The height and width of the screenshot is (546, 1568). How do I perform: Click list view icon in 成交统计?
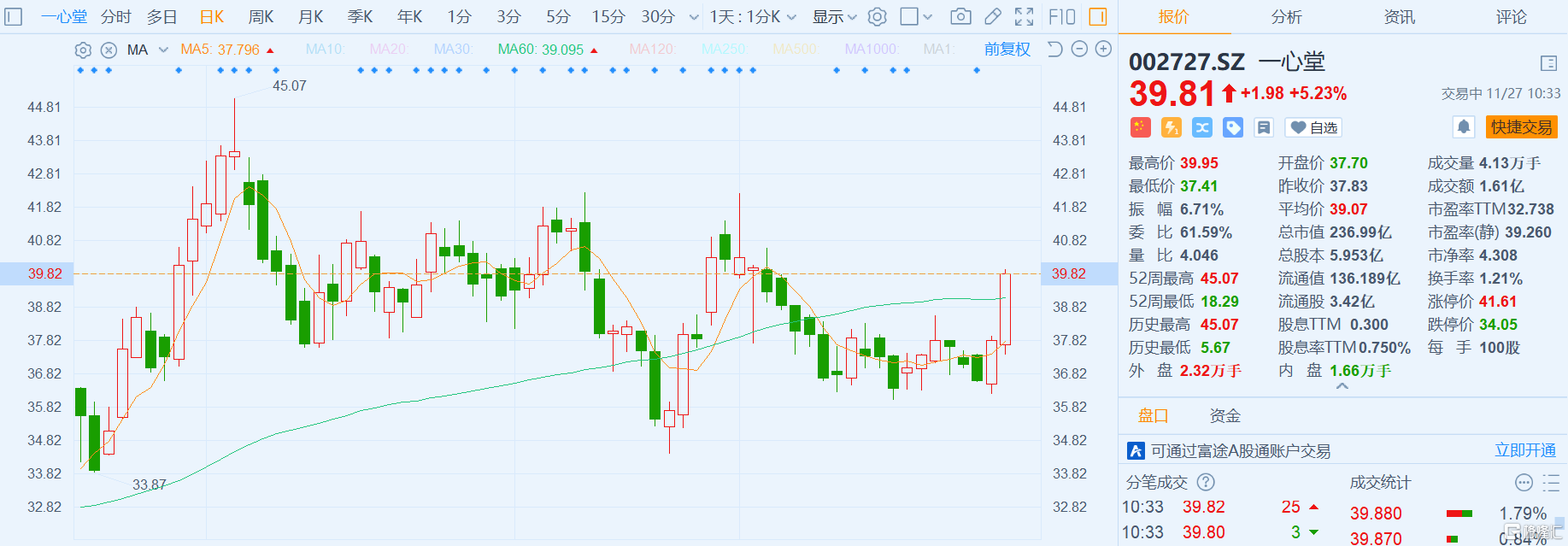click(1552, 483)
